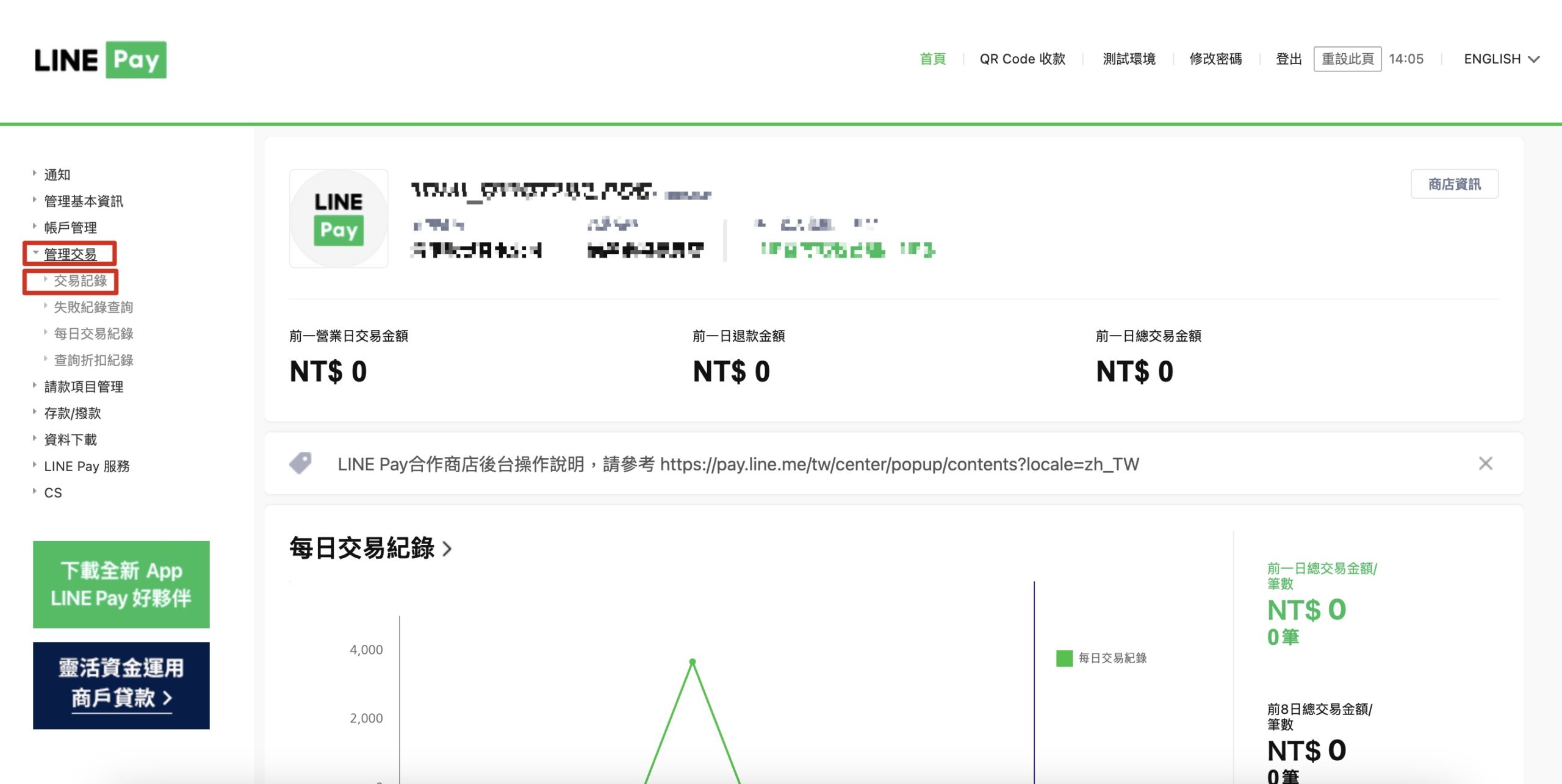This screenshot has width=1562, height=784.
Task: Select 首頁 in top navigation
Action: 932,59
